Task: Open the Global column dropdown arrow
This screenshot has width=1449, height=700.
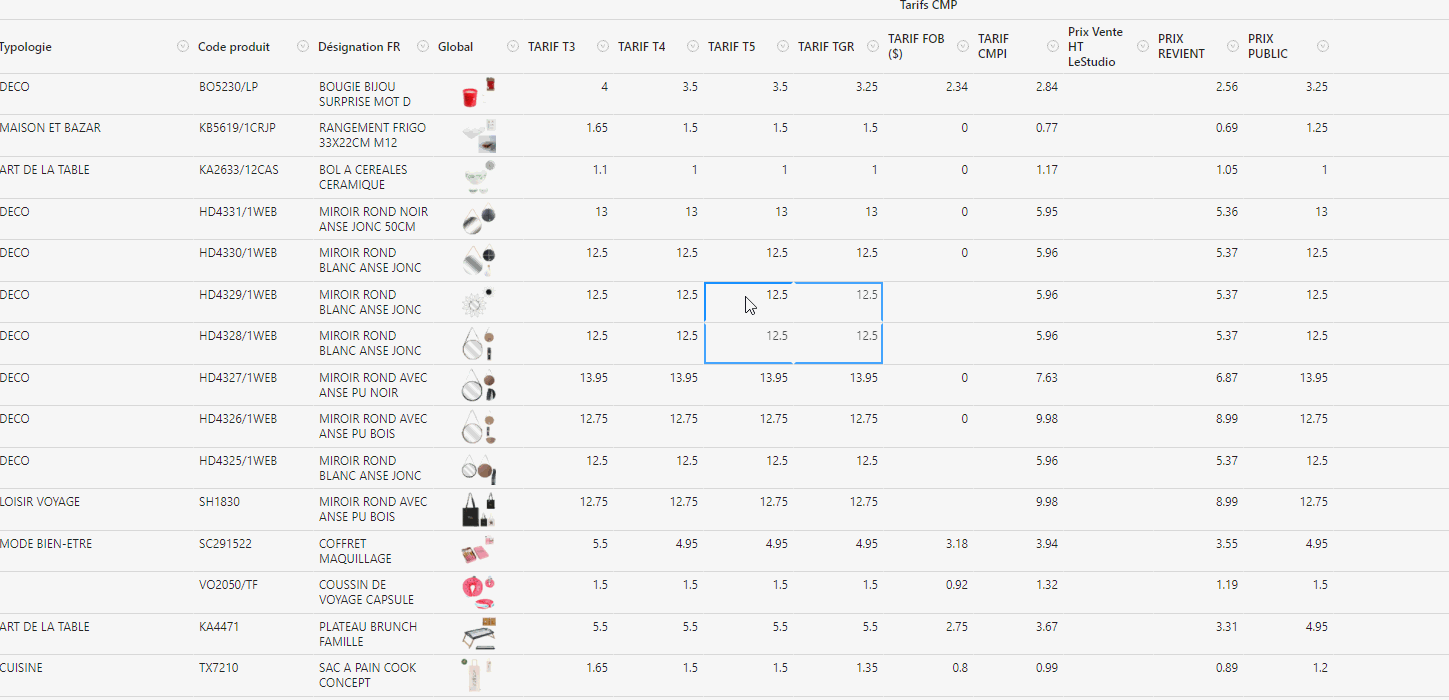Action: tap(512, 46)
